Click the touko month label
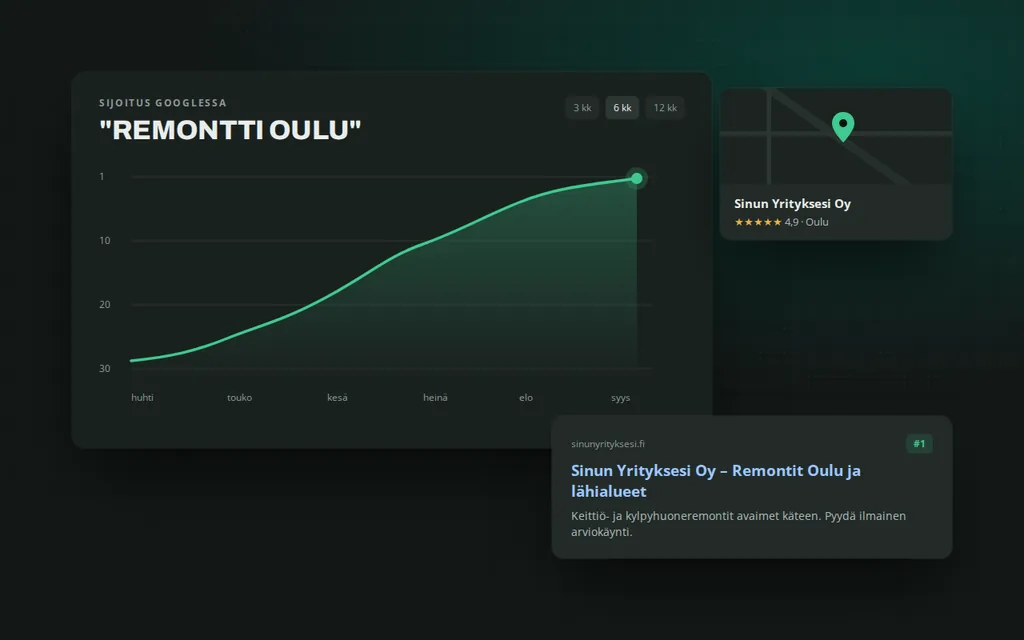Viewport: 1024px width, 640px height. 239,398
